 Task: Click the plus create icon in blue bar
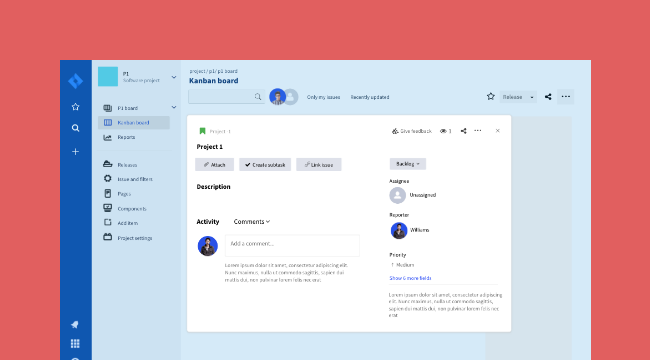(75, 152)
